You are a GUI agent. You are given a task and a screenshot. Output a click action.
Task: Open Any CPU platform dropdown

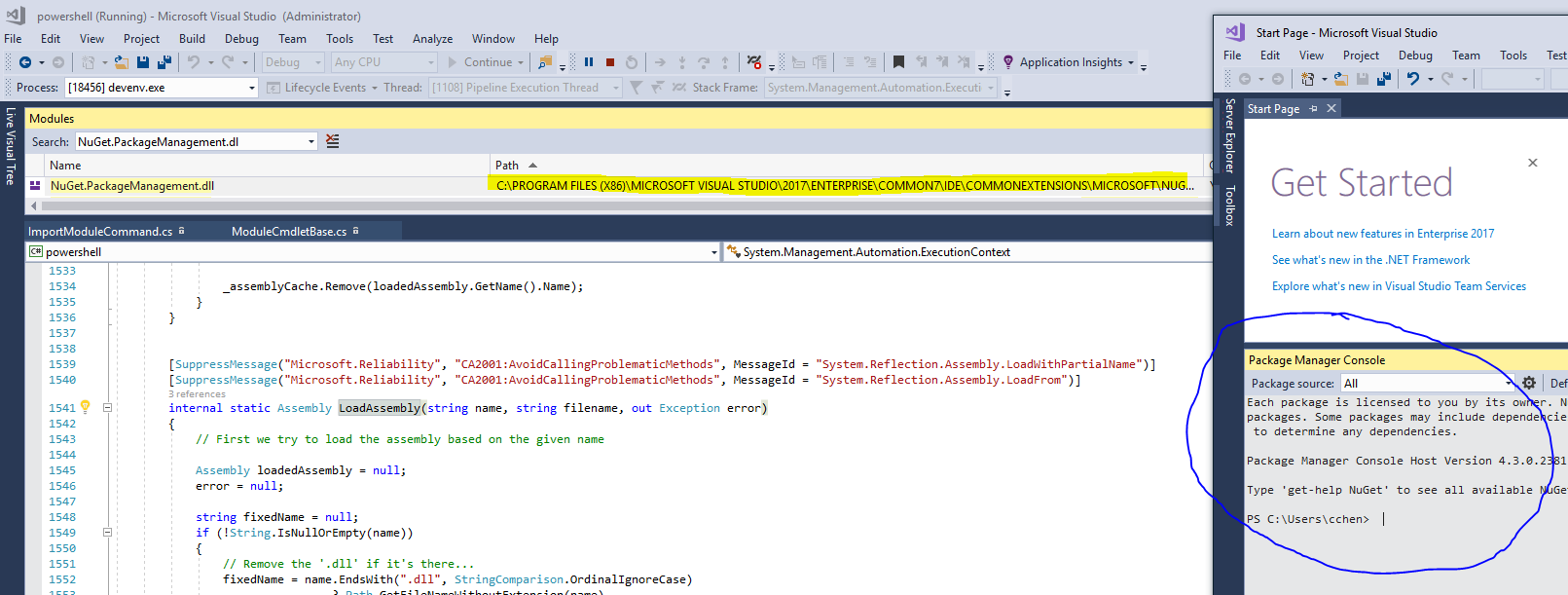point(384,62)
